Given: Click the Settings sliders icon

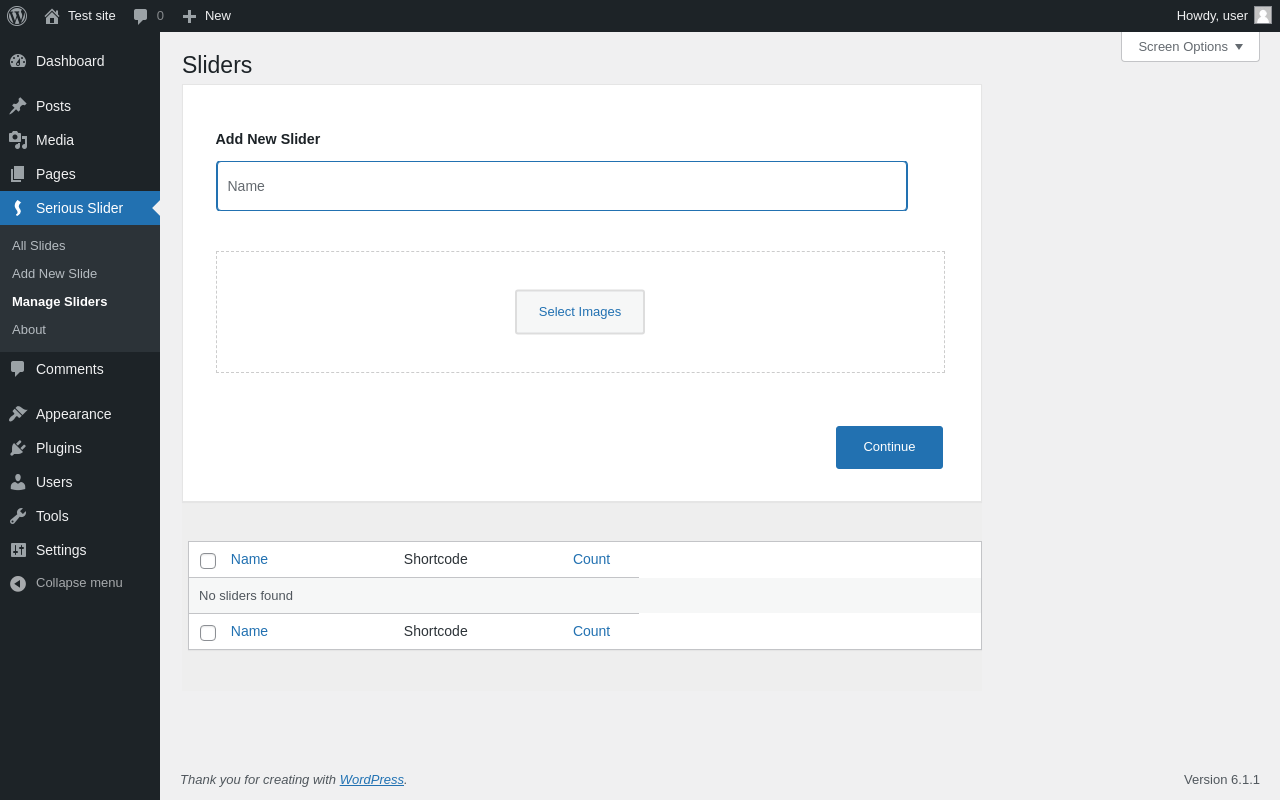Looking at the screenshot, I should 18,550.
